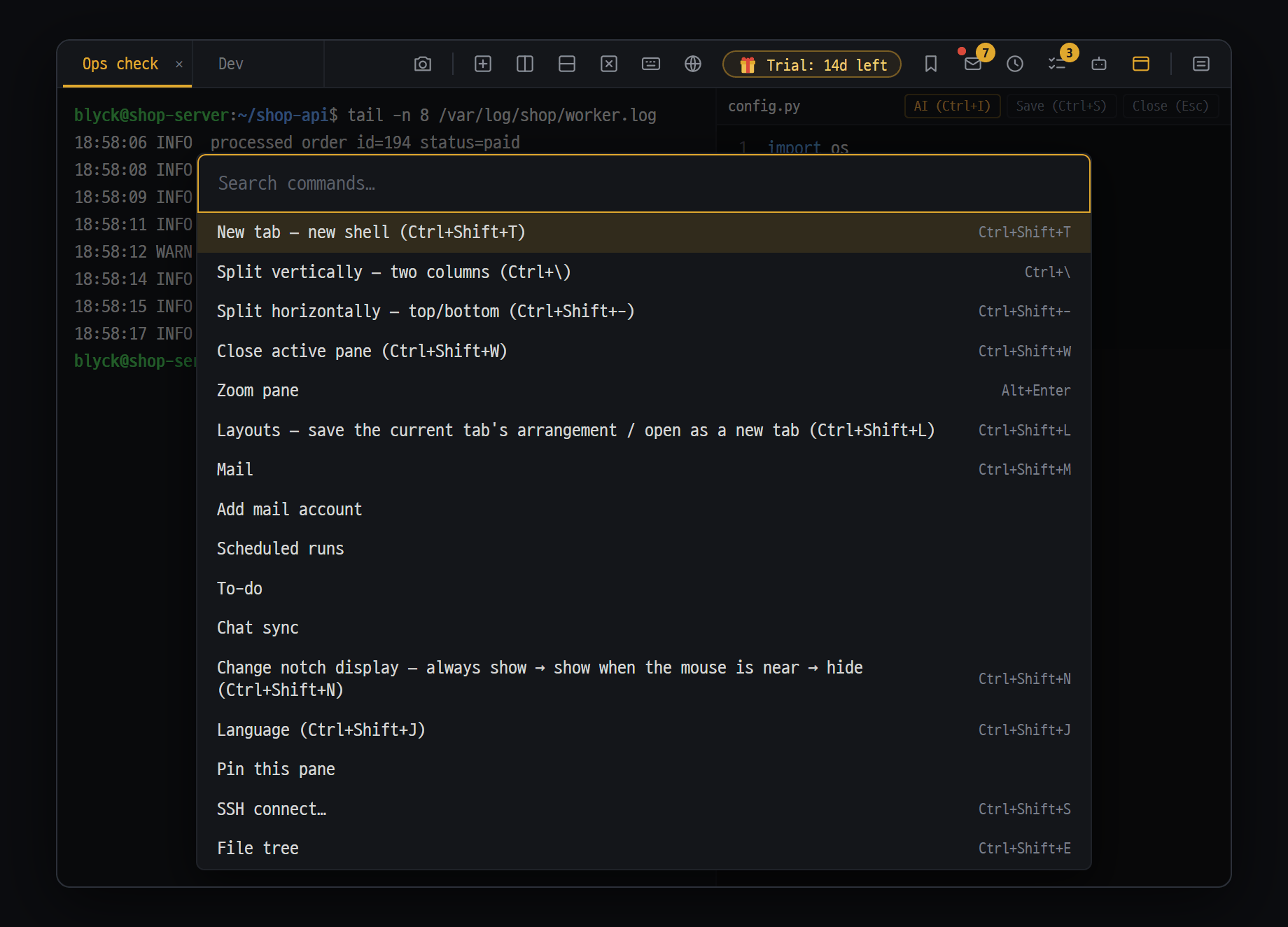Click the close pane X-box icon
Screen dimensions: 1288x927
(609, 64)
